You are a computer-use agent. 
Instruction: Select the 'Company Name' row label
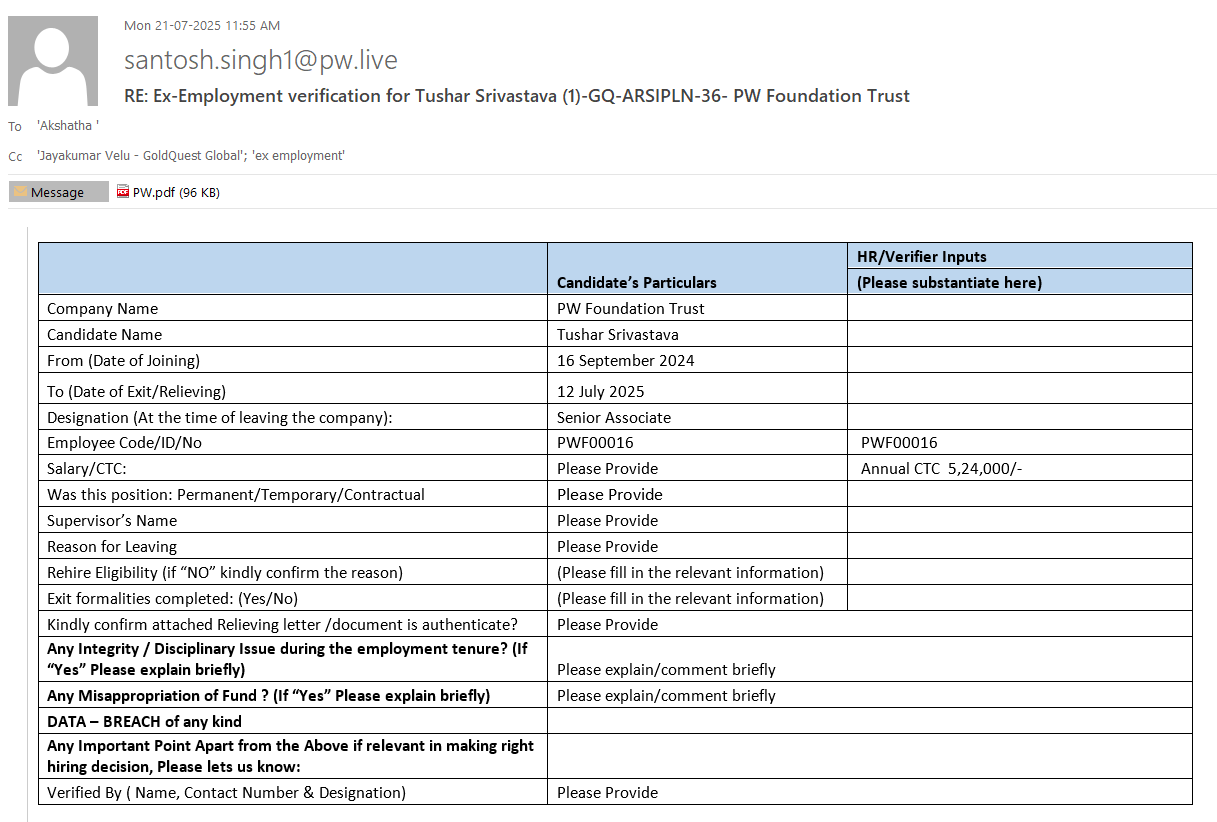coord(103,308)
